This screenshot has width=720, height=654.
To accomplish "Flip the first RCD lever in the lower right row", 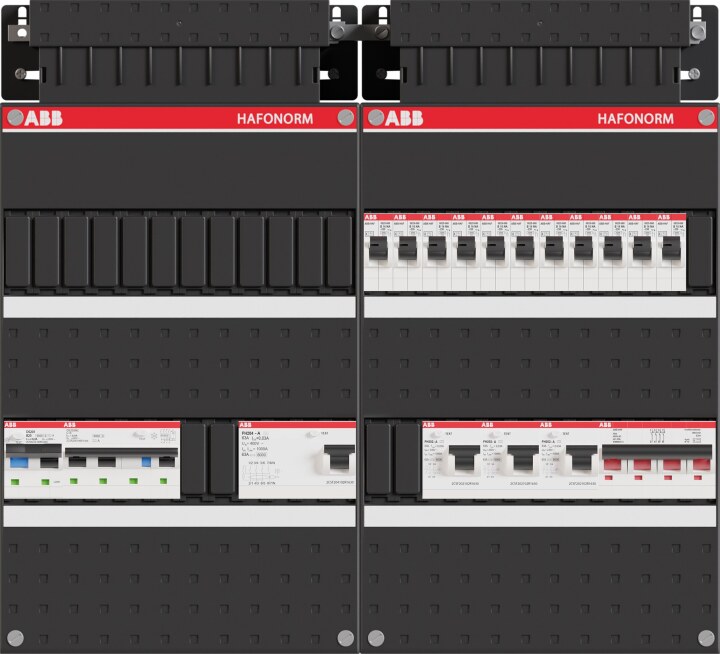I will (x=464, y=458).
